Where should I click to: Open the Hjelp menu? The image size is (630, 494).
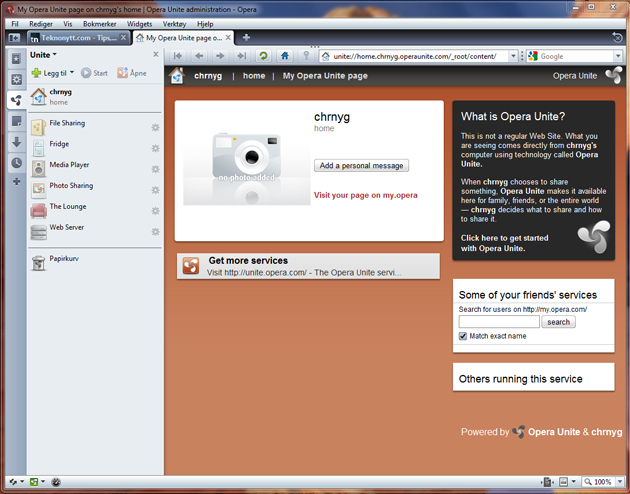click(205, 24)
